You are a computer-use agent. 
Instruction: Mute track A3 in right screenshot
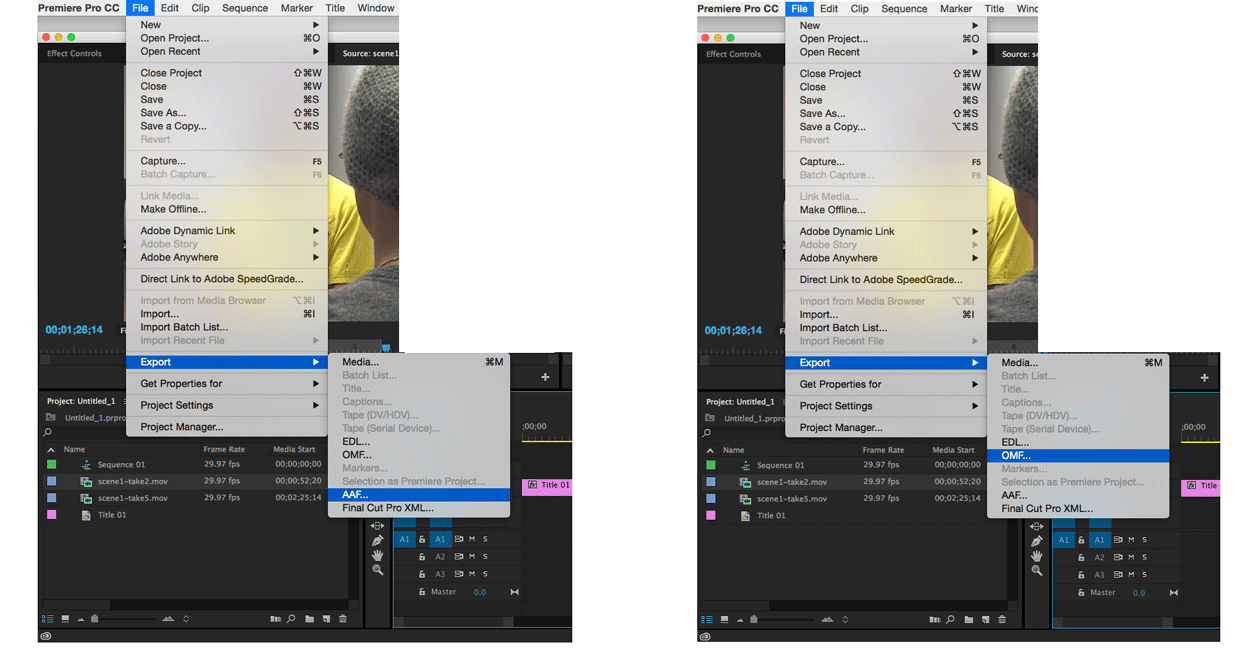pos(1131,575)
